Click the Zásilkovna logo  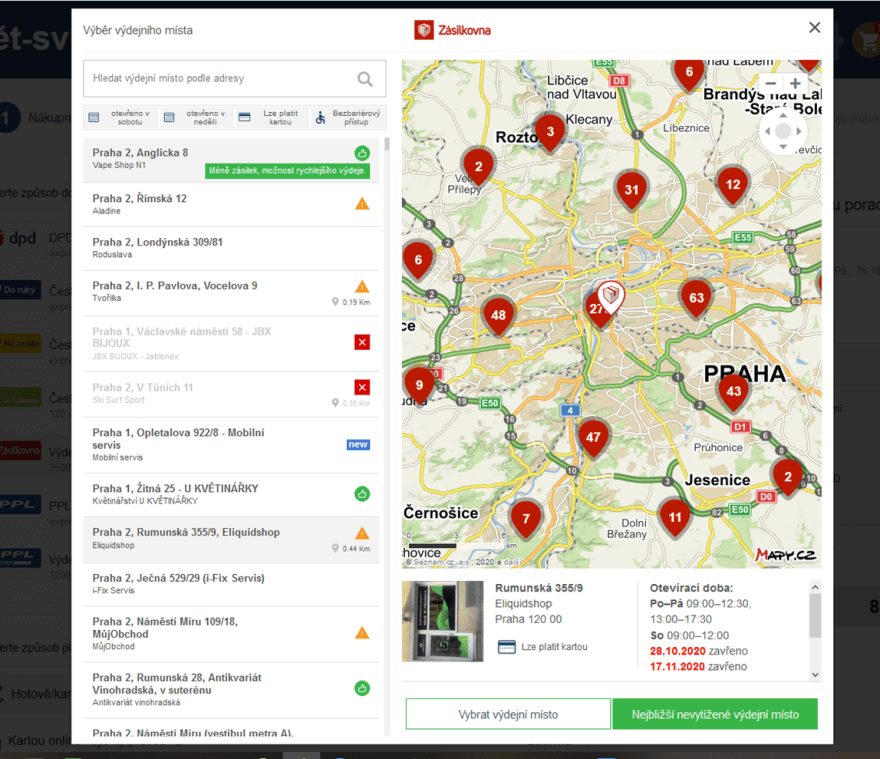tap(452, 30)
